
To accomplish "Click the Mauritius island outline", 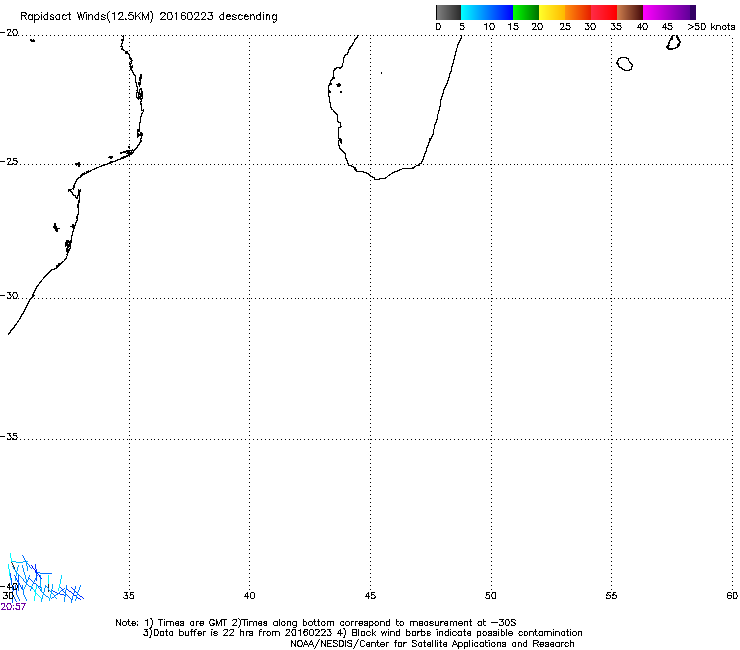I will tap(673, 42).
